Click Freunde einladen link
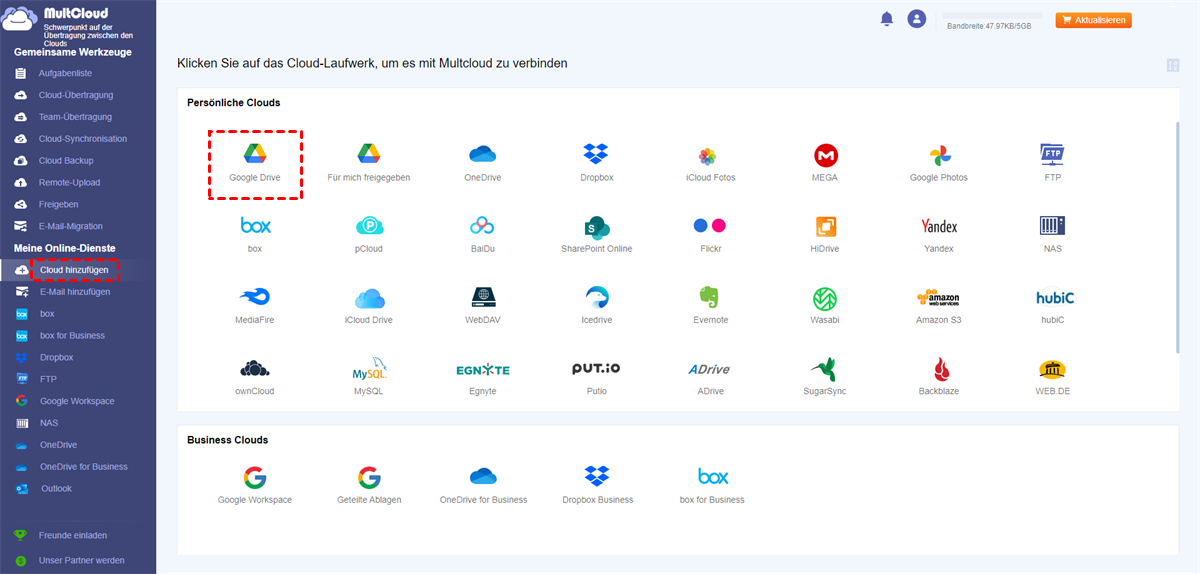1200x574 pixels. pyautogui.click(x=73, y=535)
